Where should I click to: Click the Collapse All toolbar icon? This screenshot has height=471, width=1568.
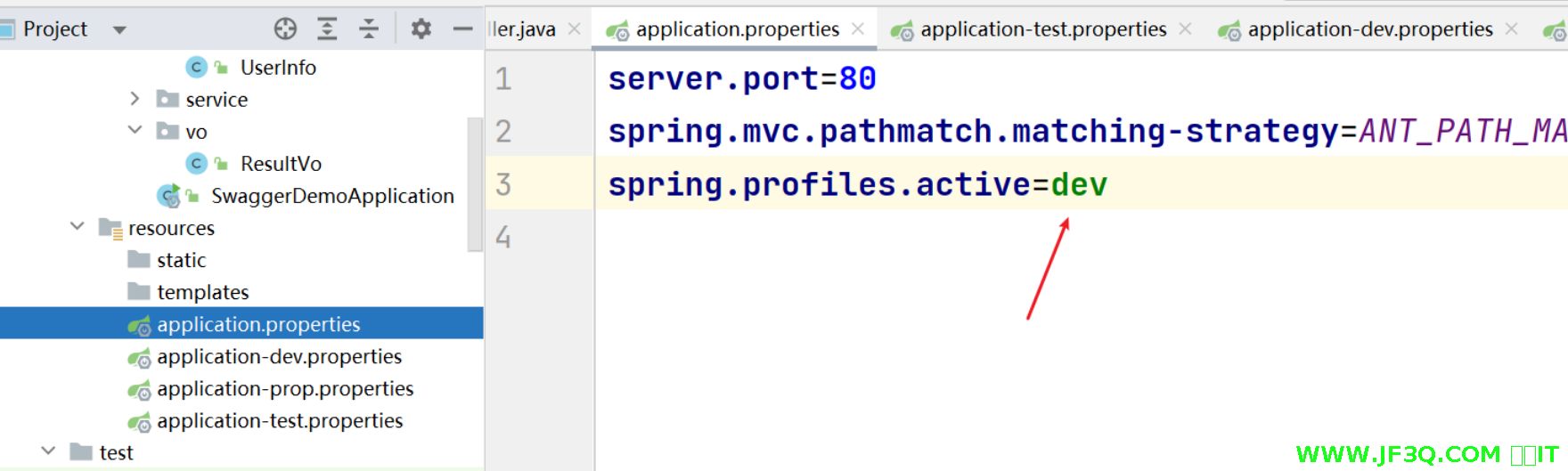coord(369,29)
